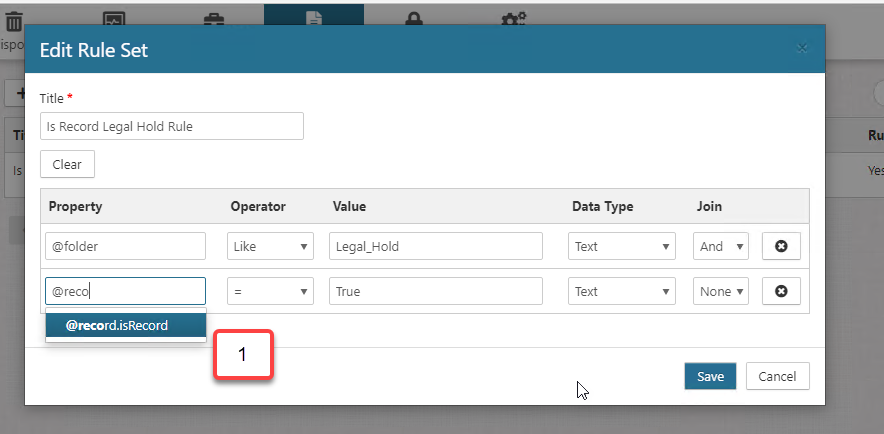
Task: Click the Clear button
Action: click(67, 164)
